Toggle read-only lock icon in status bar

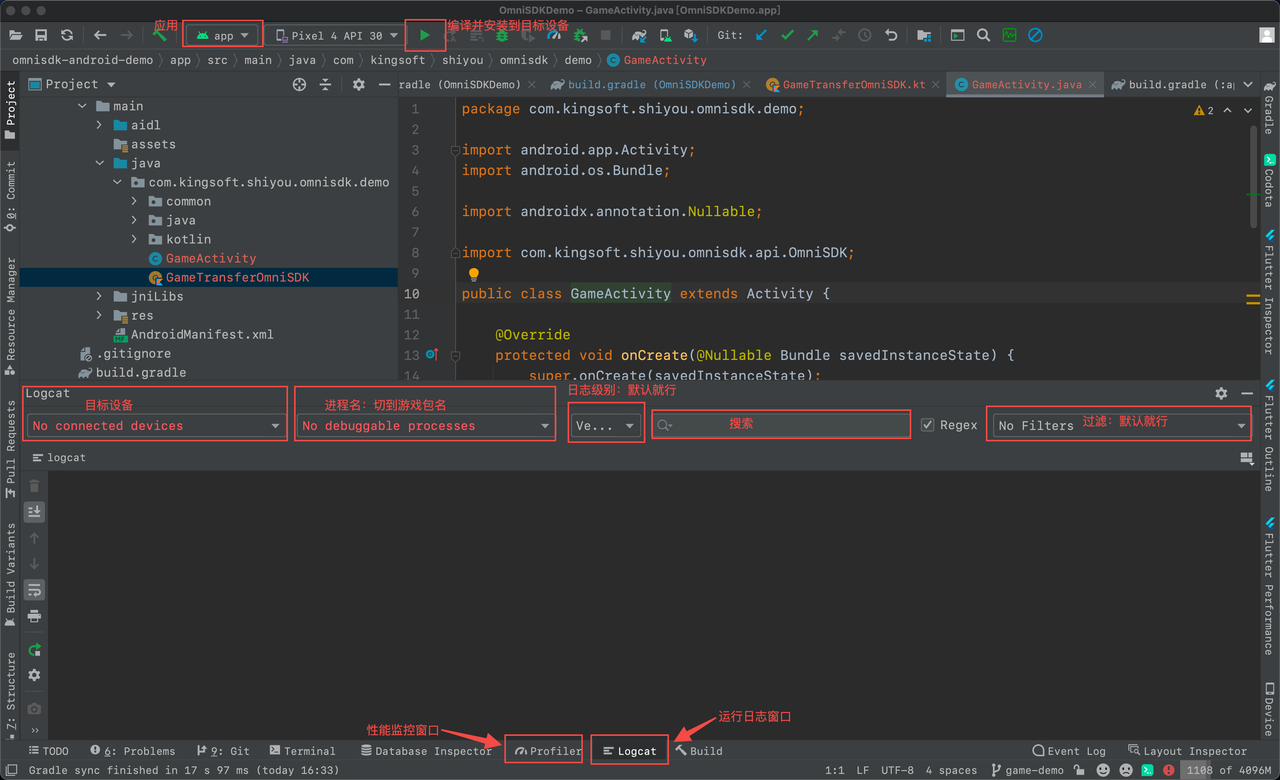pos(1078,770)
